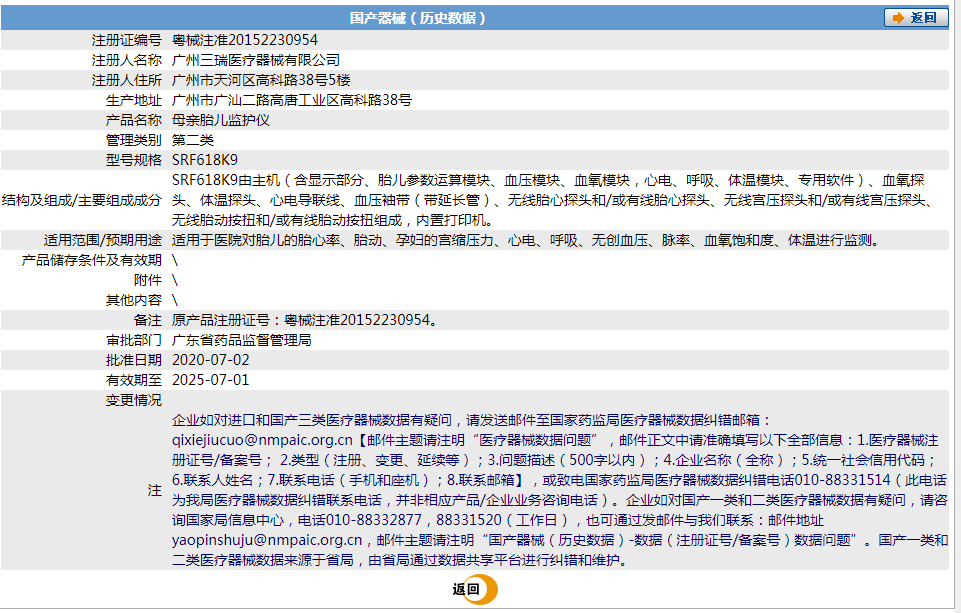Click the header title 国产器械（历史数据）

click(417, 18)
